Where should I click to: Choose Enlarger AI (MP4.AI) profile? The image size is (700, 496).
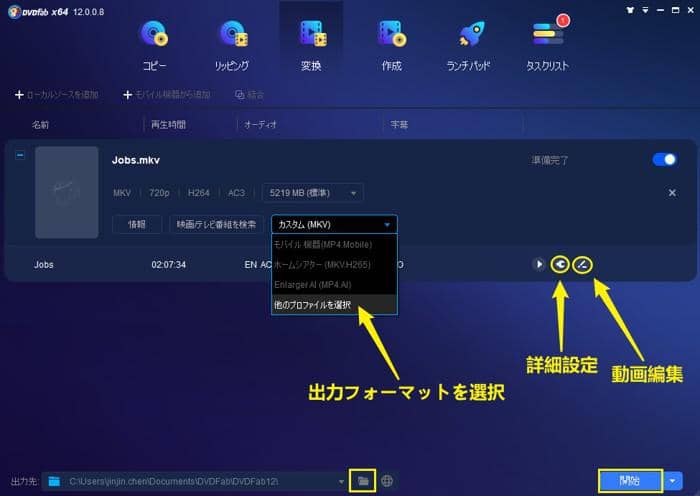pyautogui.click(x=334, y=284)
